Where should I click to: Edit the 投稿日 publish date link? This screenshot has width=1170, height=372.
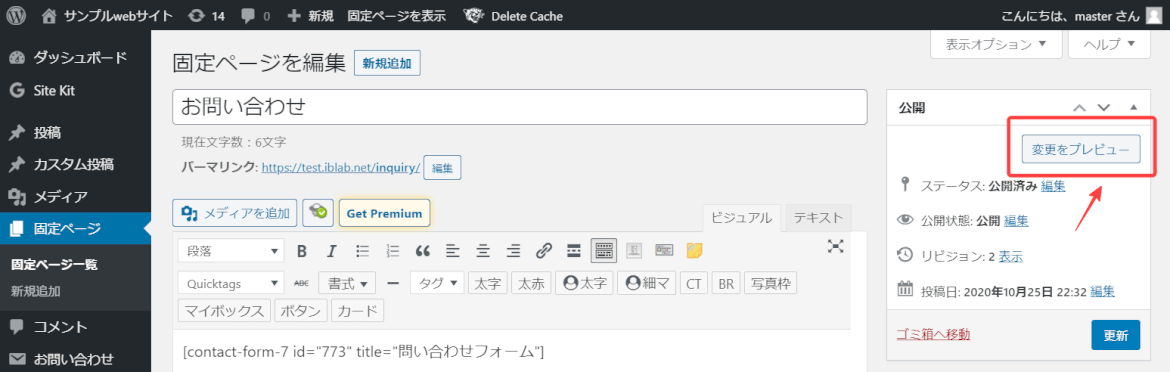[1103, 291]
